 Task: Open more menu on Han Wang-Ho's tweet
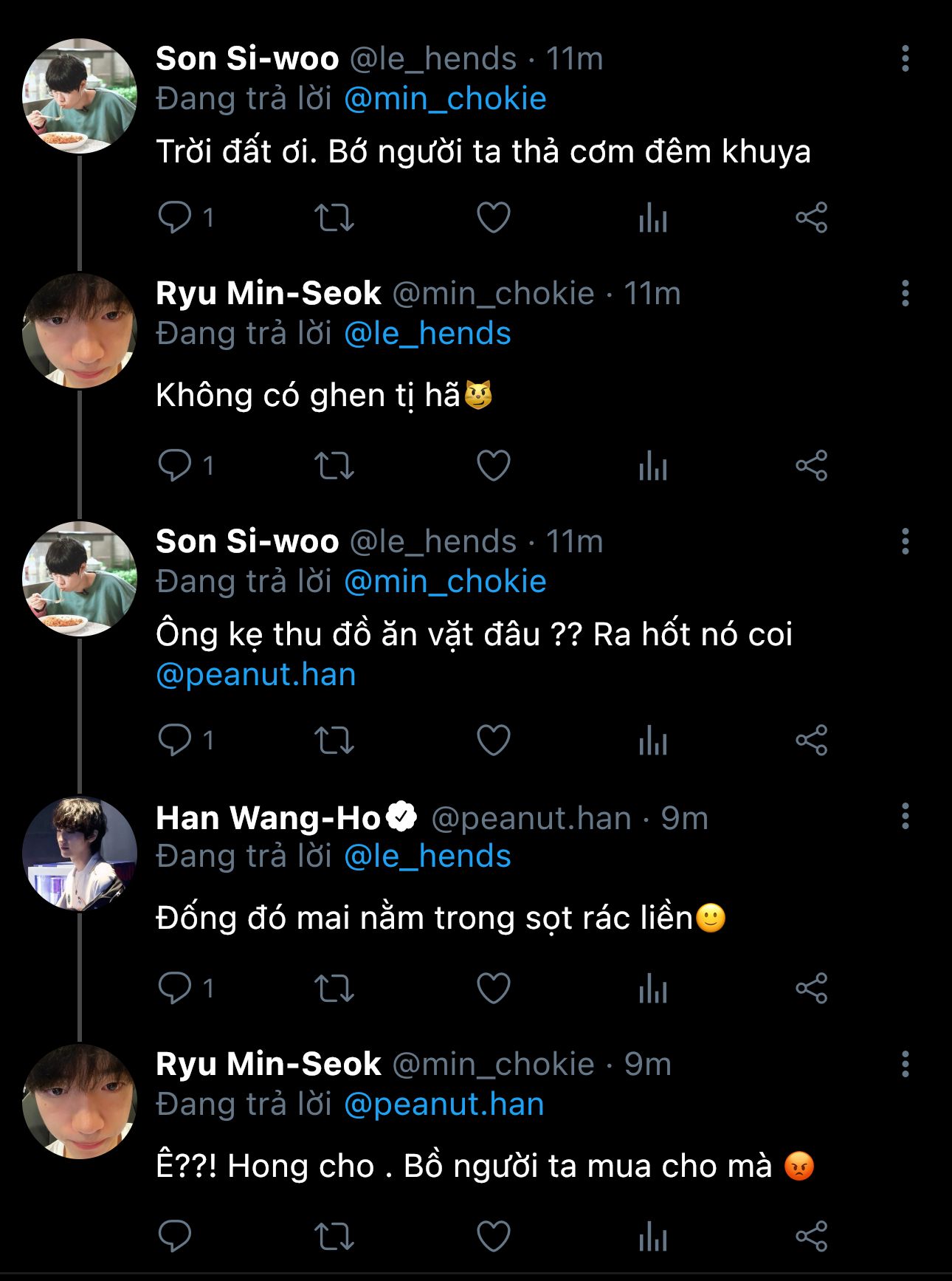(x=905, y=817)
